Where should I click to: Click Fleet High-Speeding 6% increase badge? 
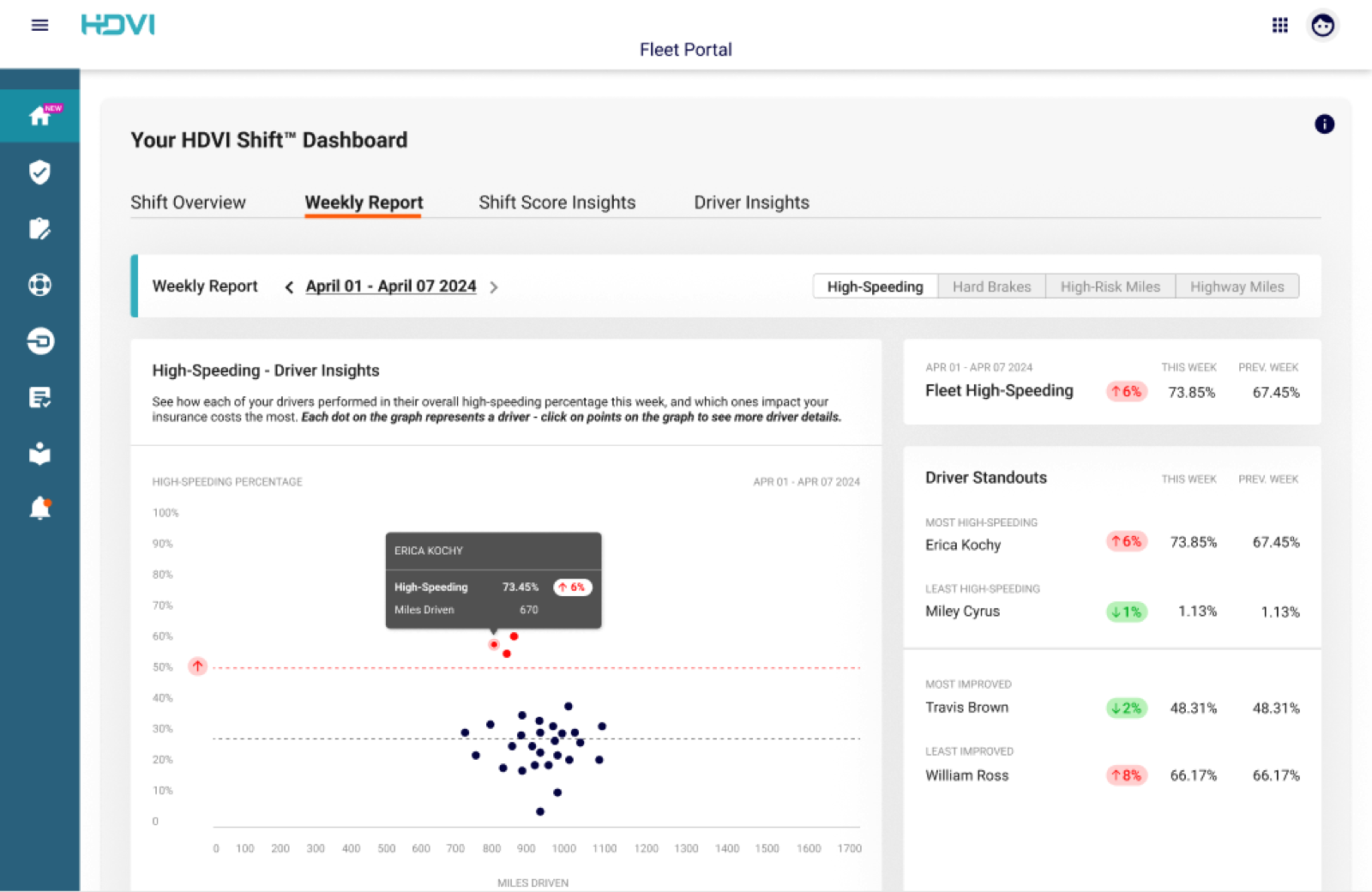1127,392
